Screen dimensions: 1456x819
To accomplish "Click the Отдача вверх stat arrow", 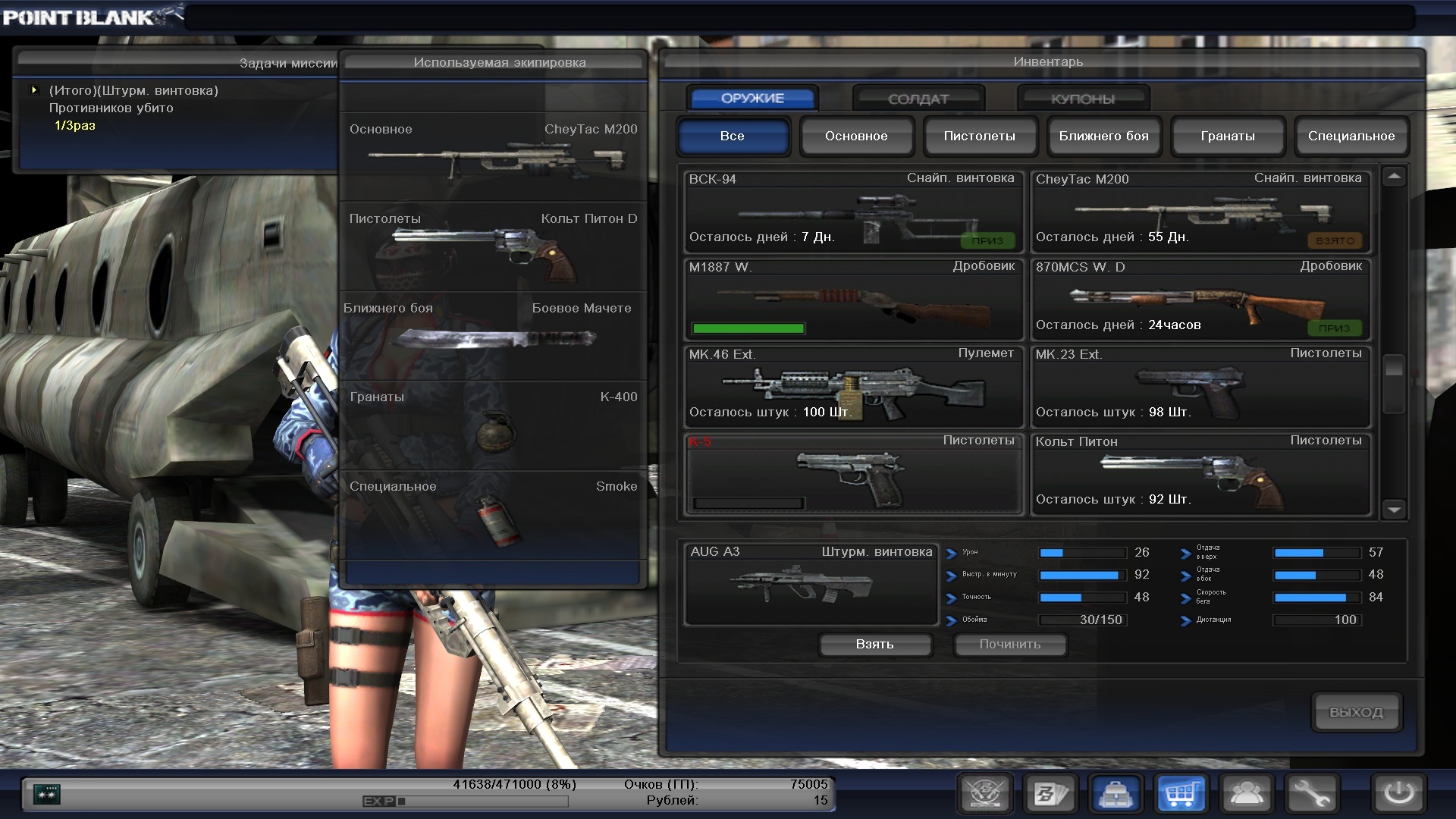I will [x=1185, y=554].
